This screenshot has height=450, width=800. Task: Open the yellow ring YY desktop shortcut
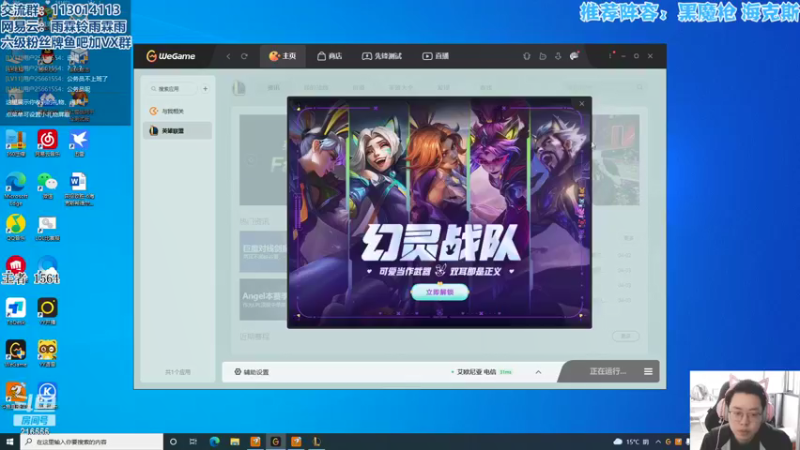pos(47,312)
